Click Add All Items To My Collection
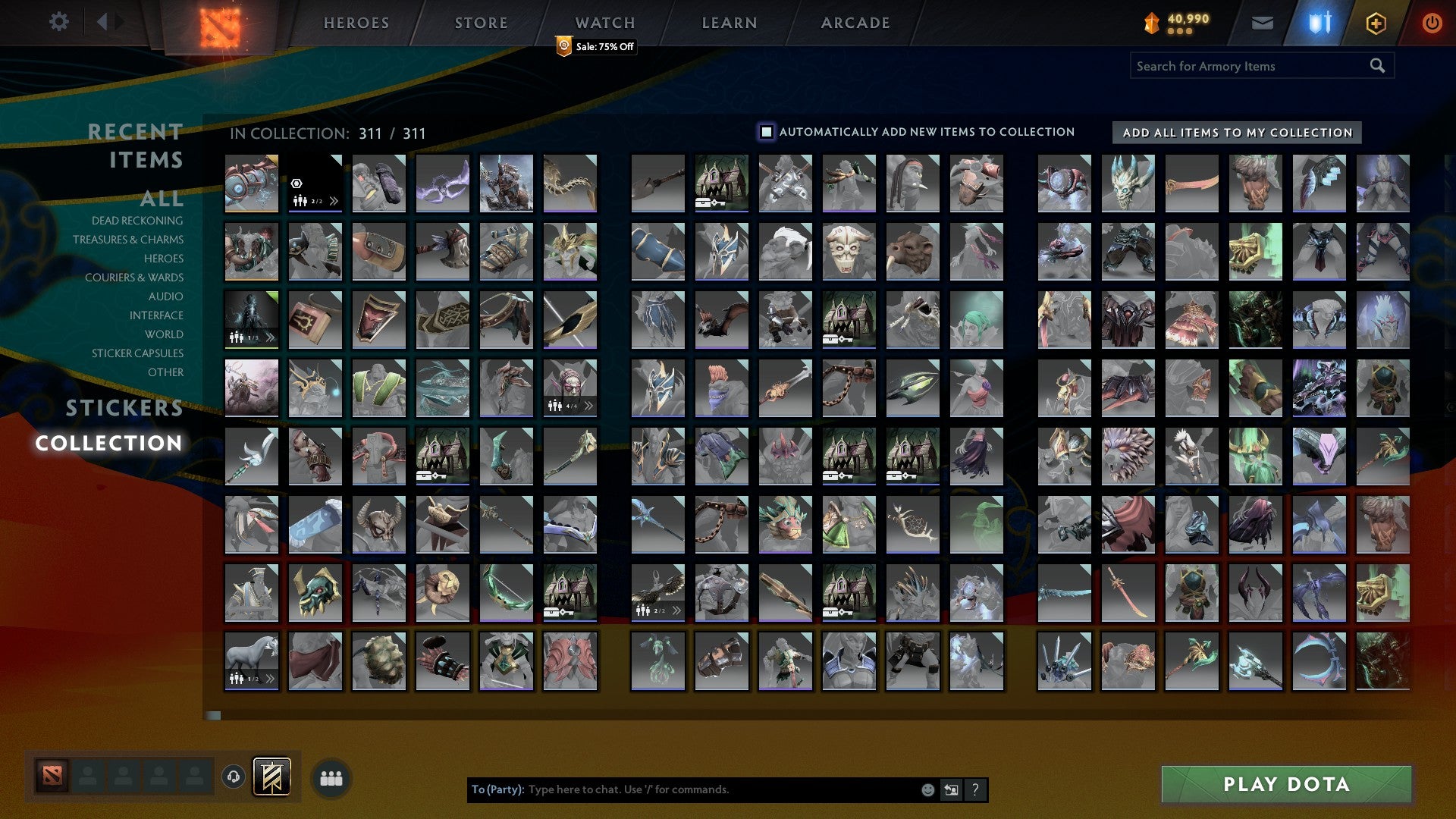Image resolution: width=1456 pixels, height=819 pixels. [1237, 133]
